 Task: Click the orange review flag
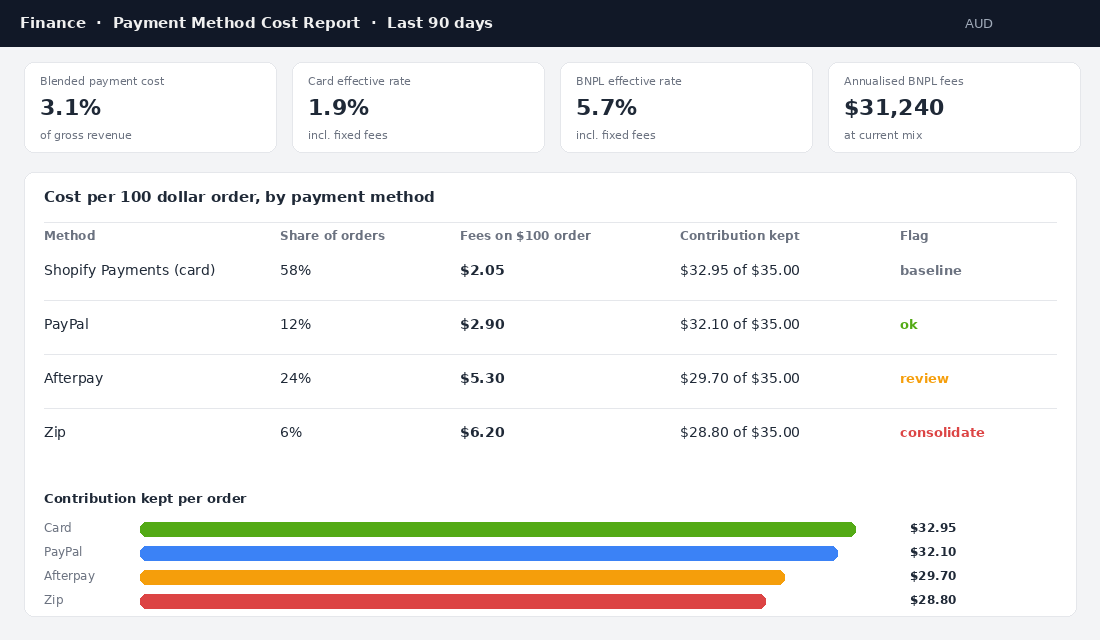(924, 378)
